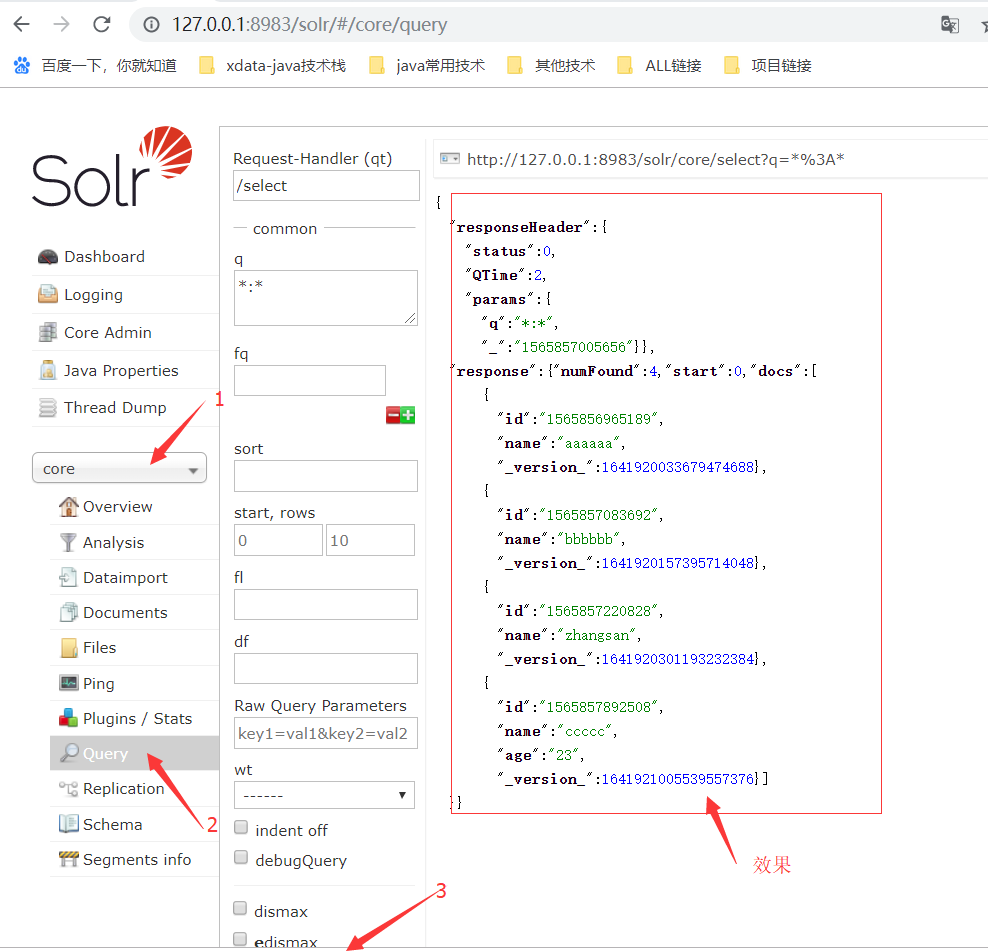
Task: Focus the fq filter query field
Action: point(310,381)
